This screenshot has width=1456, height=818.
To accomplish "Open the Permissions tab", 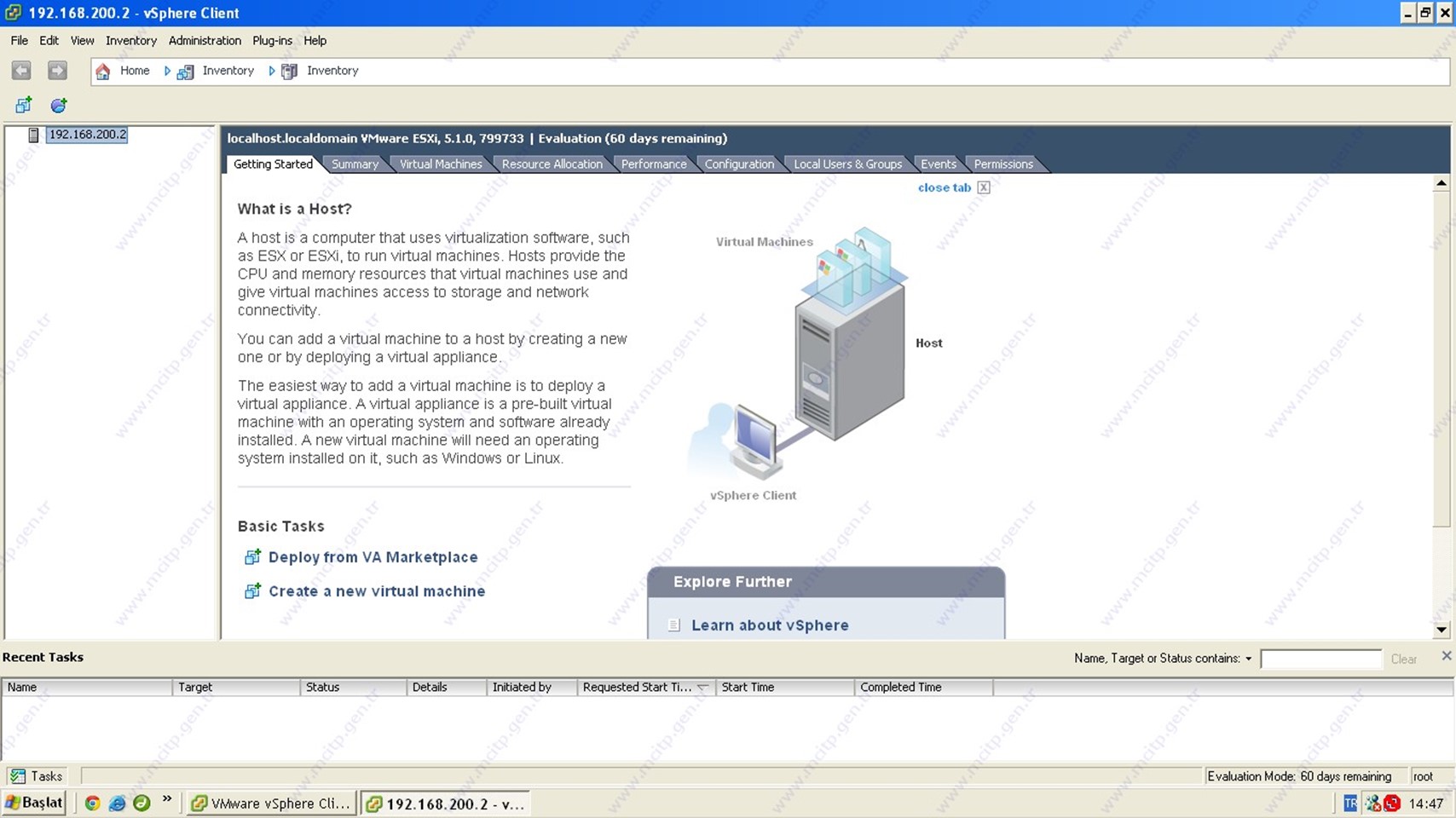I will 1003,164.
